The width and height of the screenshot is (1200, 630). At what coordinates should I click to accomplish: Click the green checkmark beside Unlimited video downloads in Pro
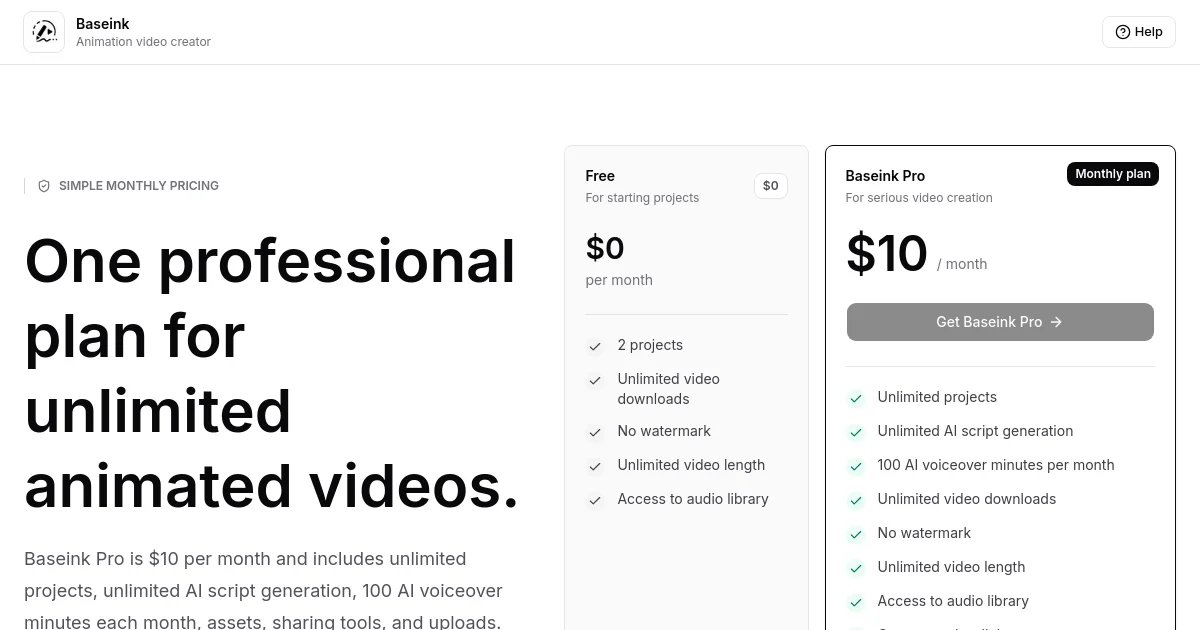(856, 500)
